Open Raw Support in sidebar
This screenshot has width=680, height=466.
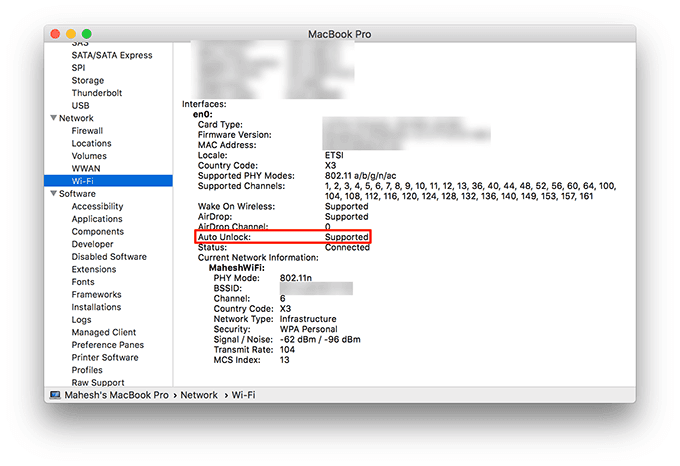pyautogui.click(x=98, y=382)
